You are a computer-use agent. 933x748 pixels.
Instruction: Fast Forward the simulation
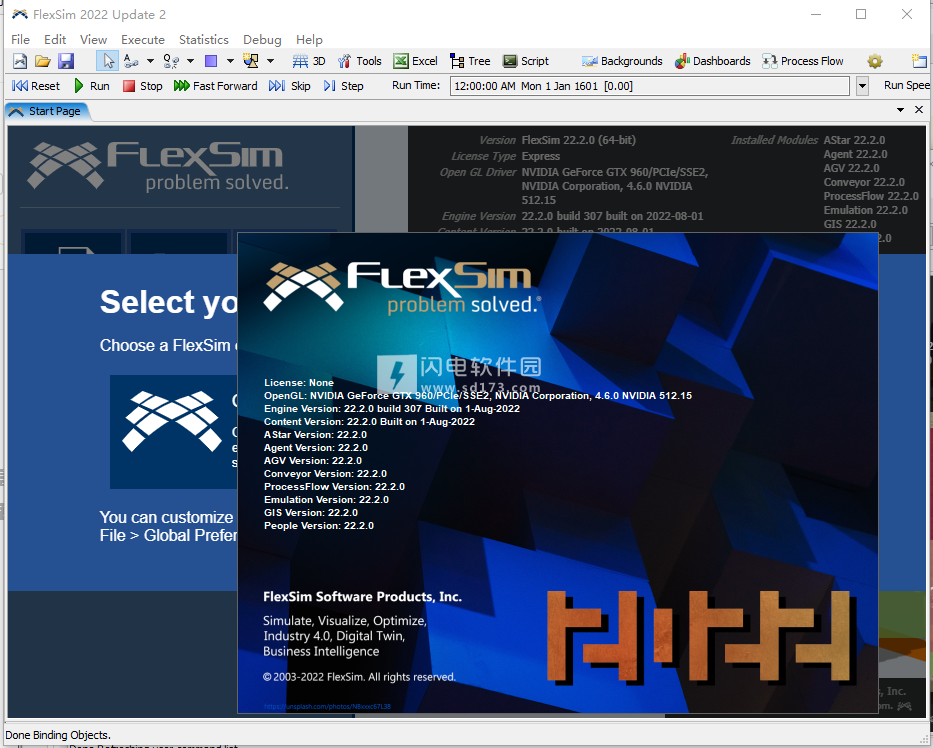click(215, 86)
